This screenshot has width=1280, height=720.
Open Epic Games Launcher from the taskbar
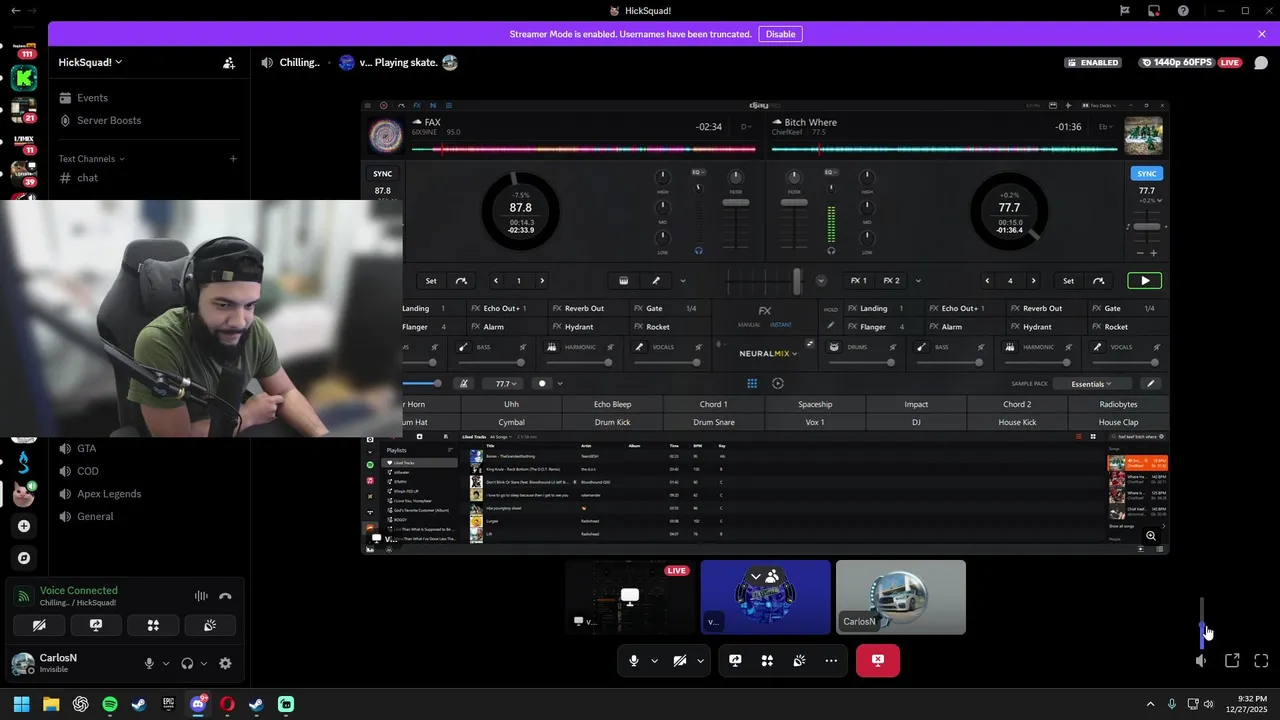click(x=169, y=704)
